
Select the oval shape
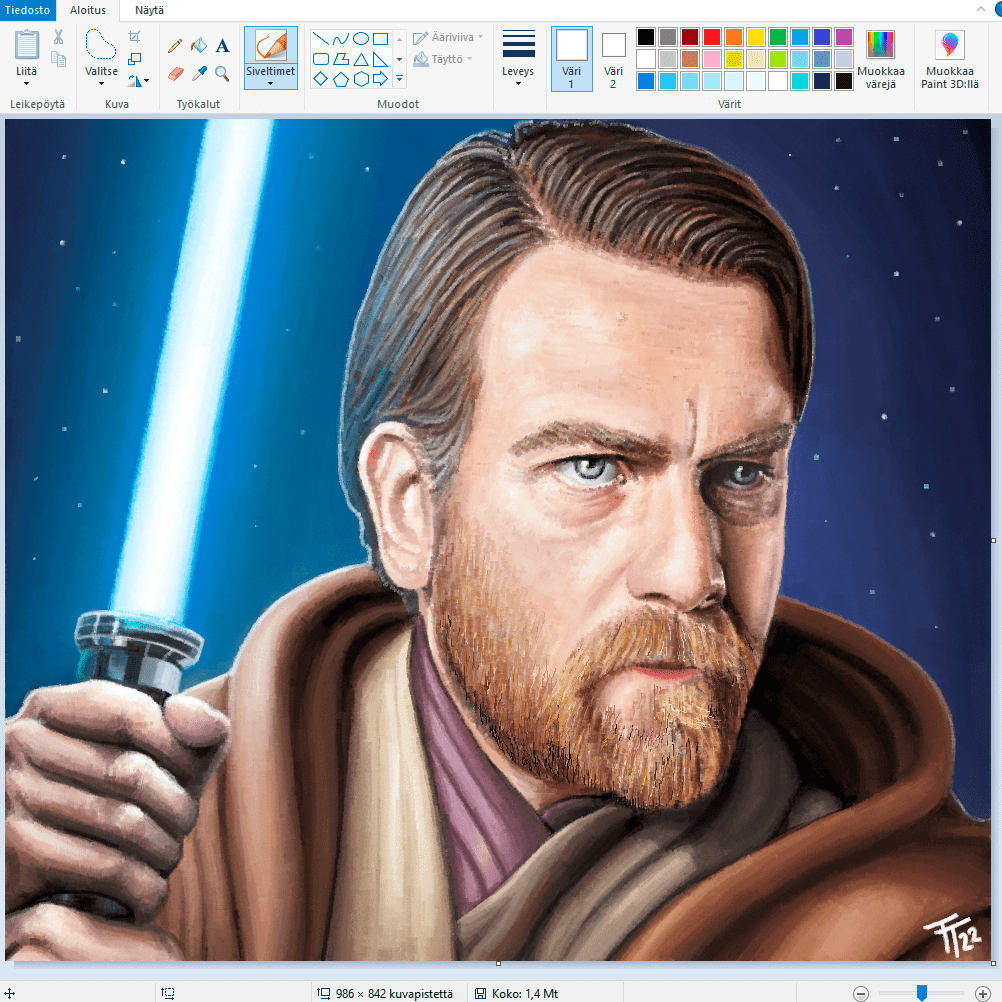click(360, 38)
